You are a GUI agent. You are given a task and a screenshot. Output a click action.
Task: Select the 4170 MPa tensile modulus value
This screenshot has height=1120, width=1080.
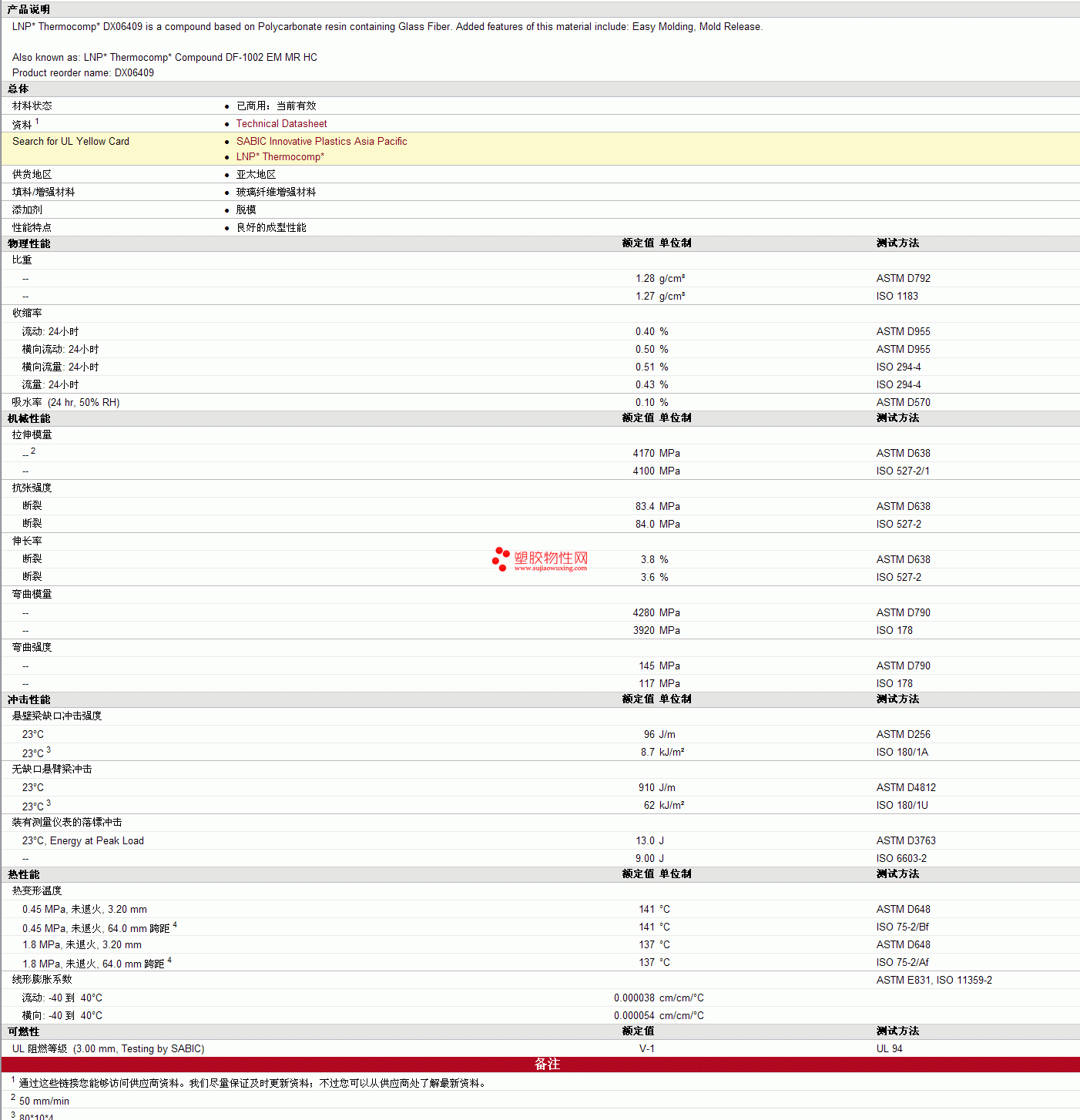656,453
